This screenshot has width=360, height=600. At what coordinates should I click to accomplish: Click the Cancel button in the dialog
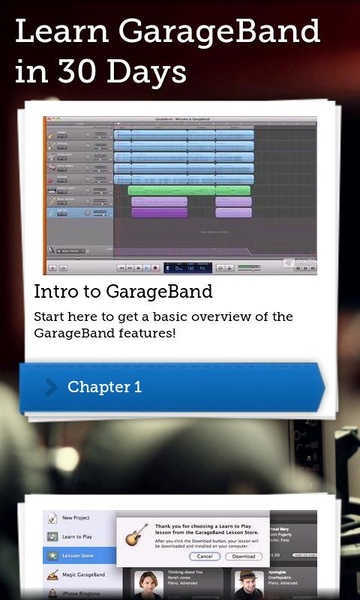[x=205, y=556]
